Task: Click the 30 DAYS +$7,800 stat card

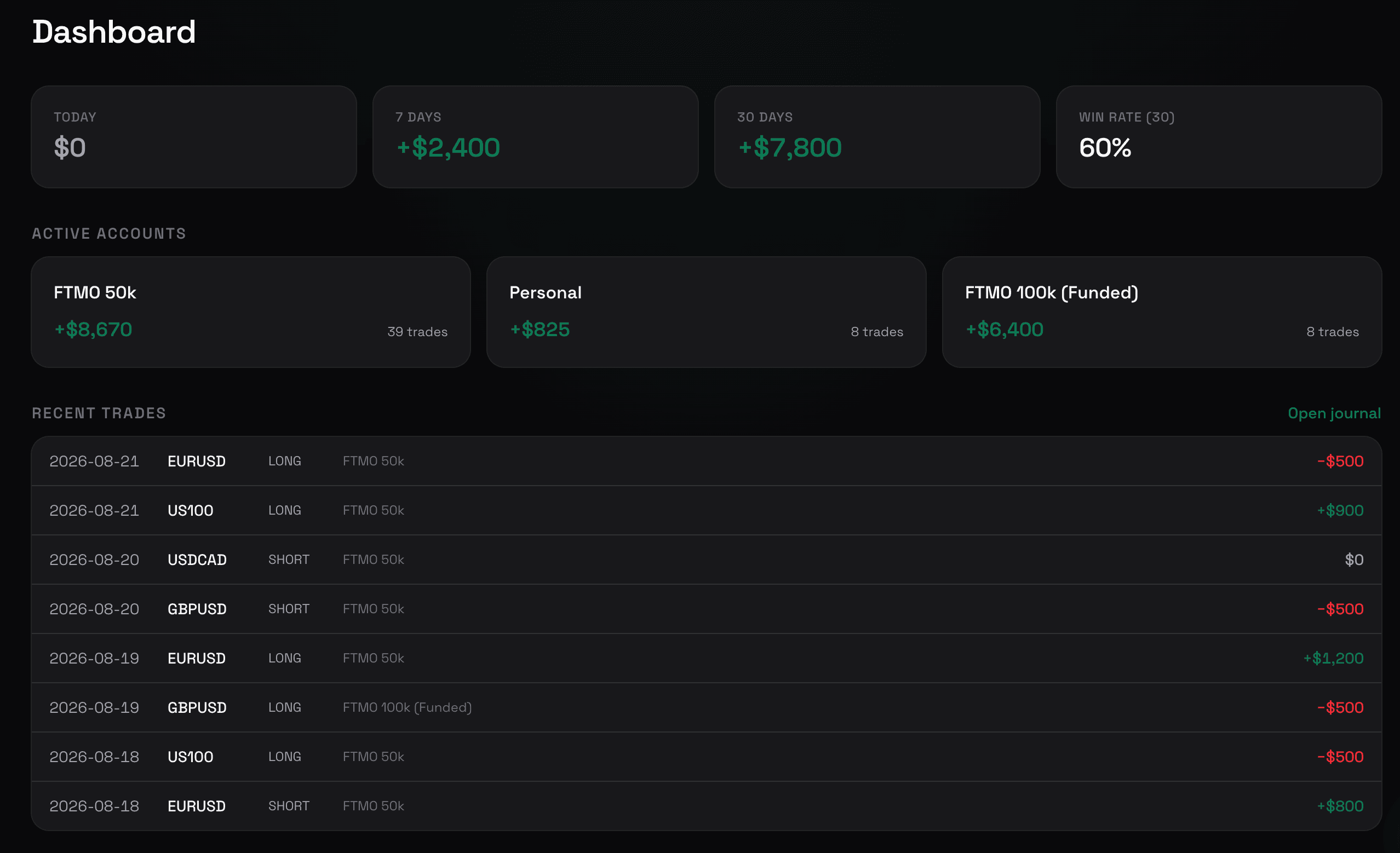Action: pos(877,137)
